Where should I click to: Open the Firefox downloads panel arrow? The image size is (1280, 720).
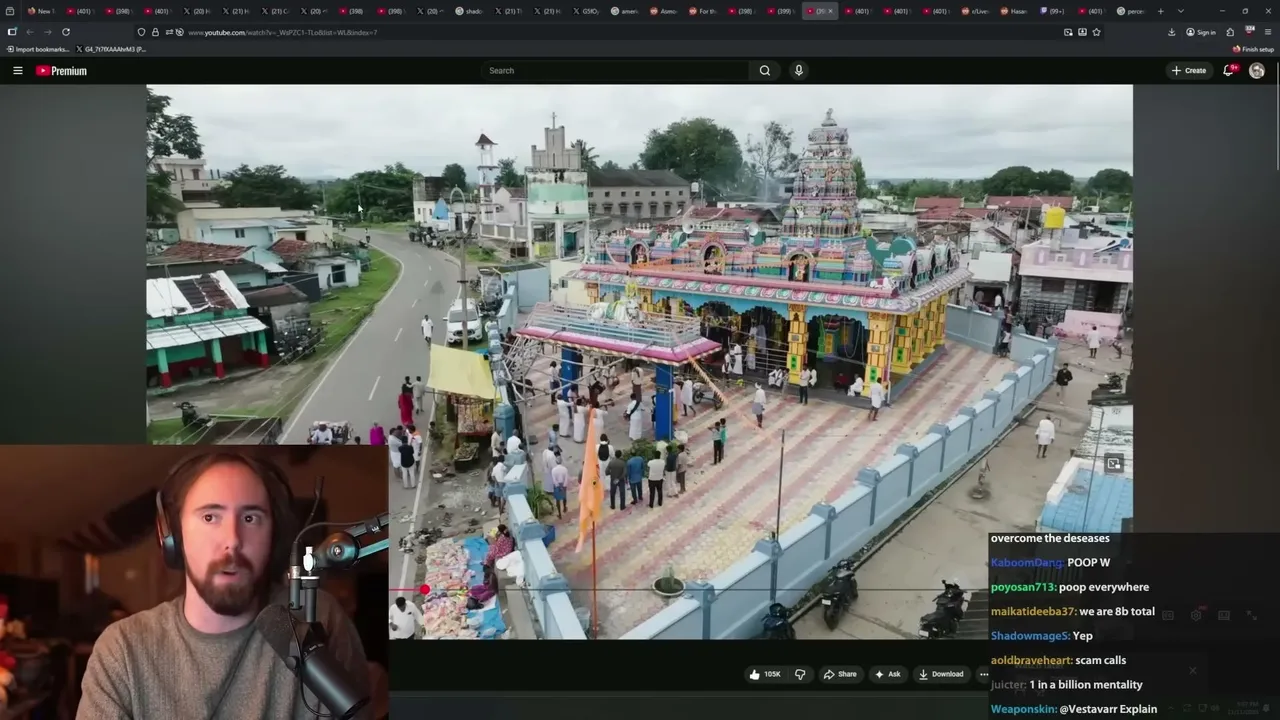1172,32
